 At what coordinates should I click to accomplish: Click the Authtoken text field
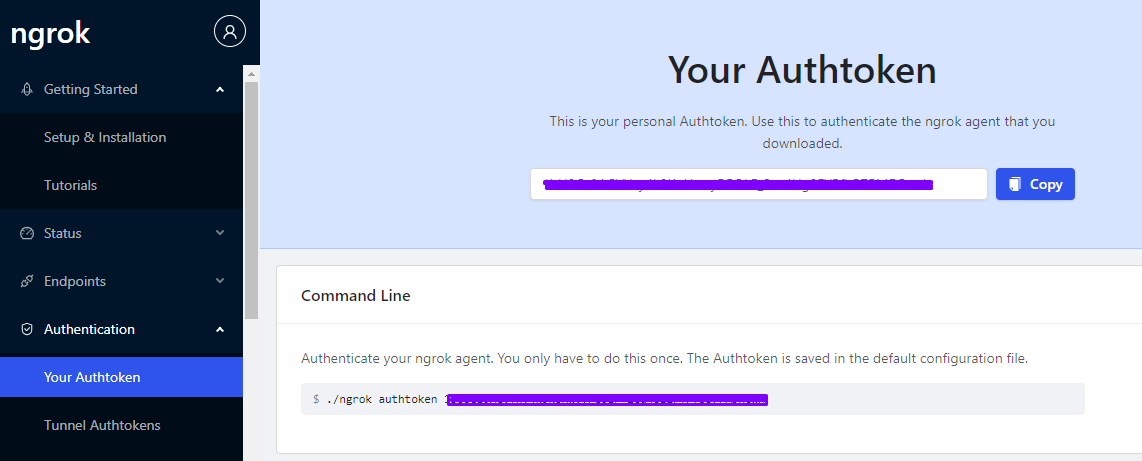coord(758,184)
